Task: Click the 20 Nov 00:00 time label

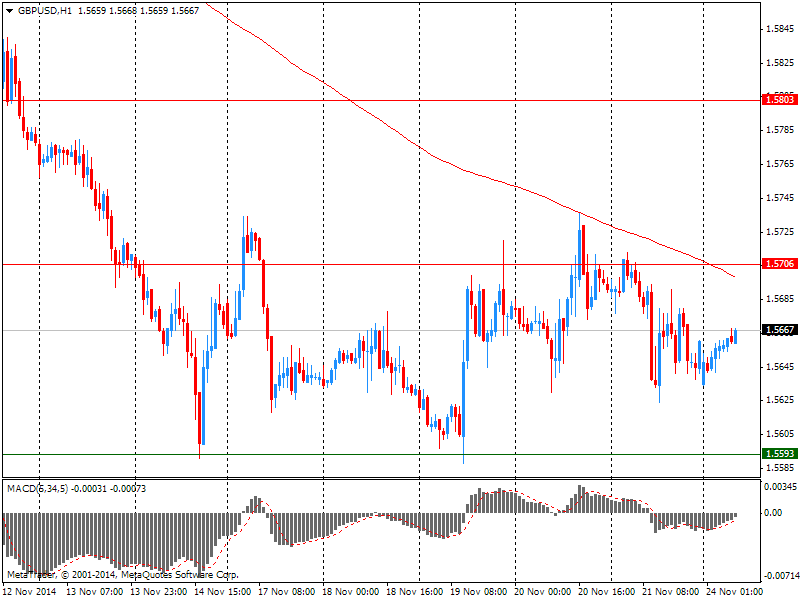Action: click(x=543, y=592)
